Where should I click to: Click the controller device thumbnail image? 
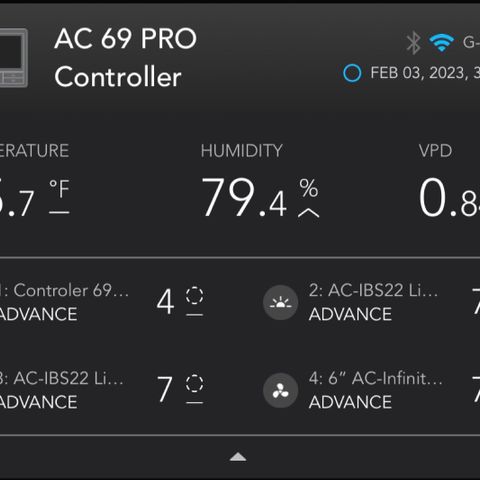click(x=13, y=58)
